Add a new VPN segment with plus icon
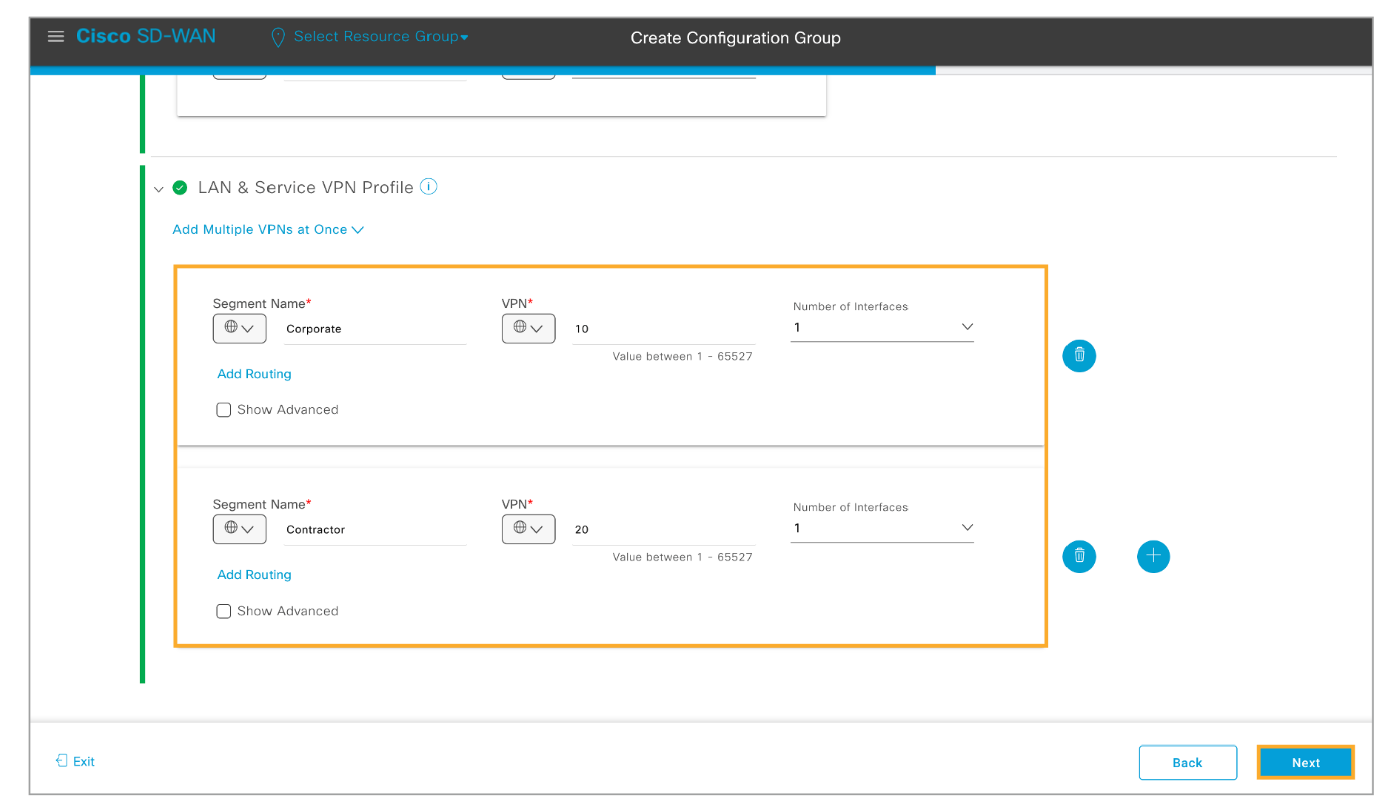1389x804 pixels. click(x=1152, y=556)
